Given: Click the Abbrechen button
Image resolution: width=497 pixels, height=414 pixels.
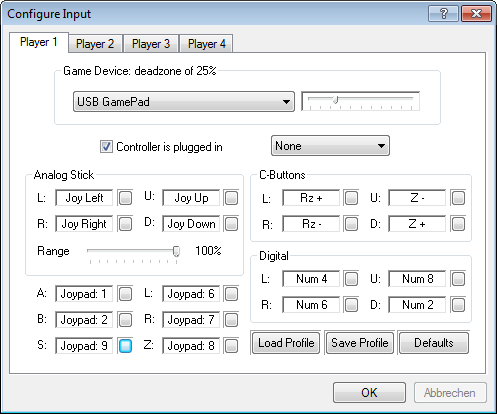Looking at the screenshot, I should coord(450,393).
